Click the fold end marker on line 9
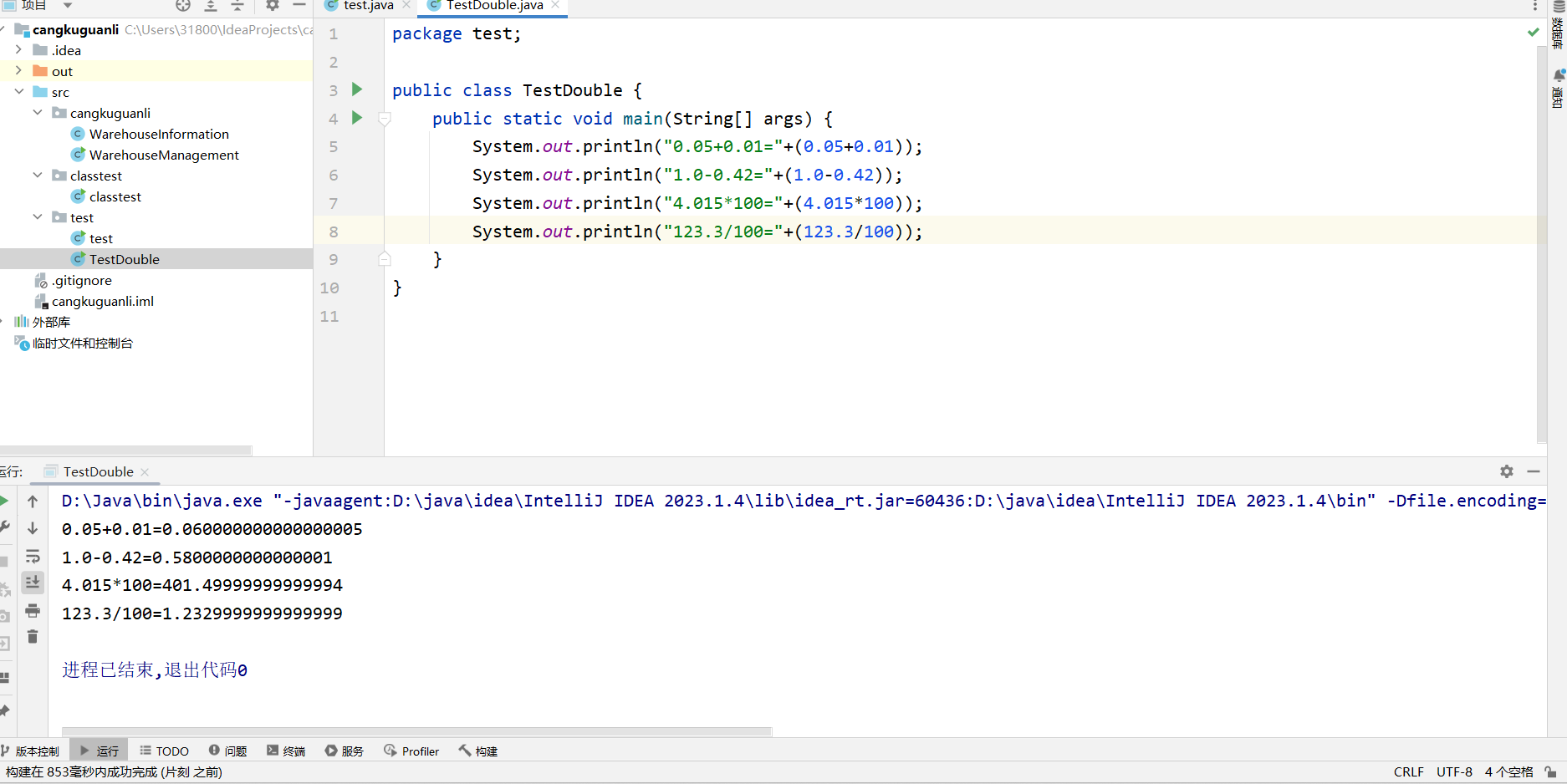 coord(385,259)
